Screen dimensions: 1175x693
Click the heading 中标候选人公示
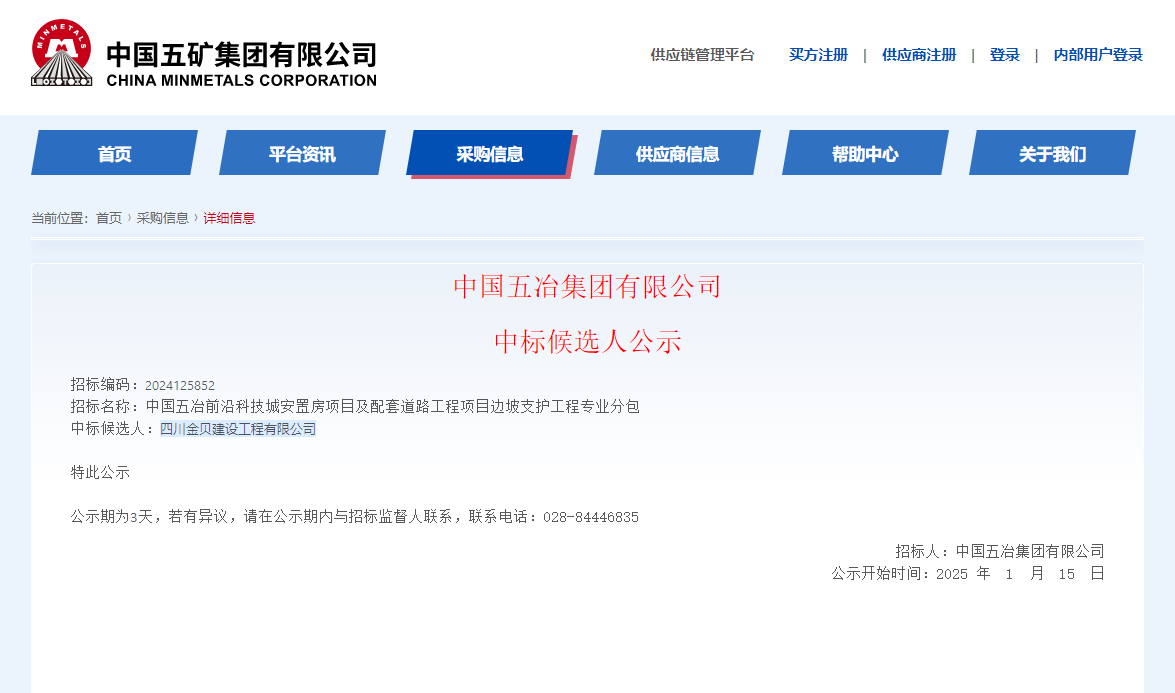pos(588,342)
